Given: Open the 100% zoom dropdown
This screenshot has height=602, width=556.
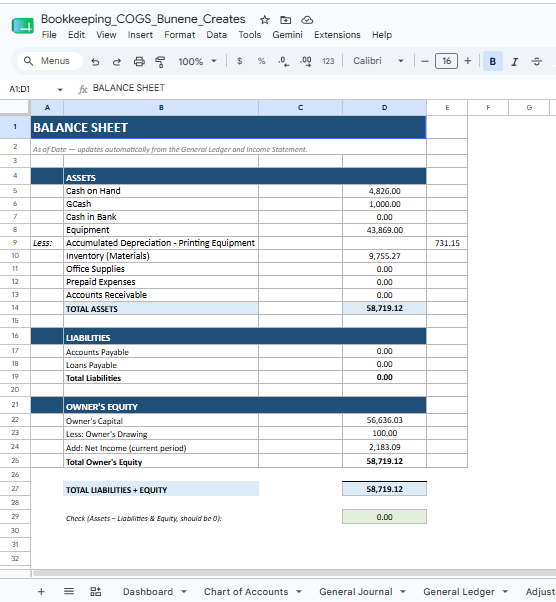Looking at the screenshot, I should click(x=197, y=61).
